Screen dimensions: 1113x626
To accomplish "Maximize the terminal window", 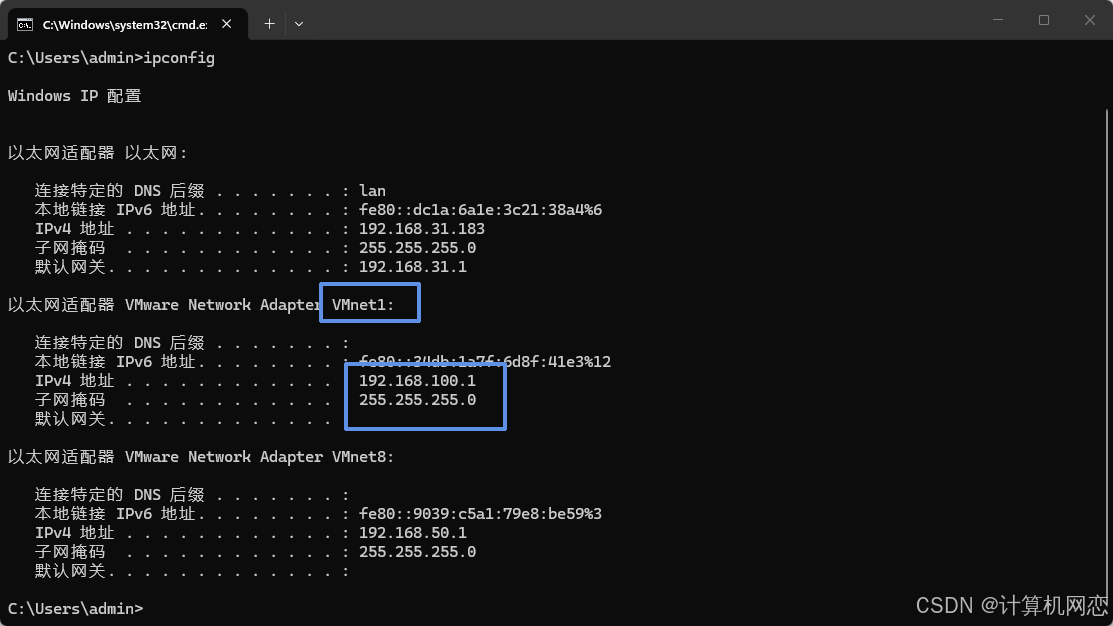I will (1043, 20).
